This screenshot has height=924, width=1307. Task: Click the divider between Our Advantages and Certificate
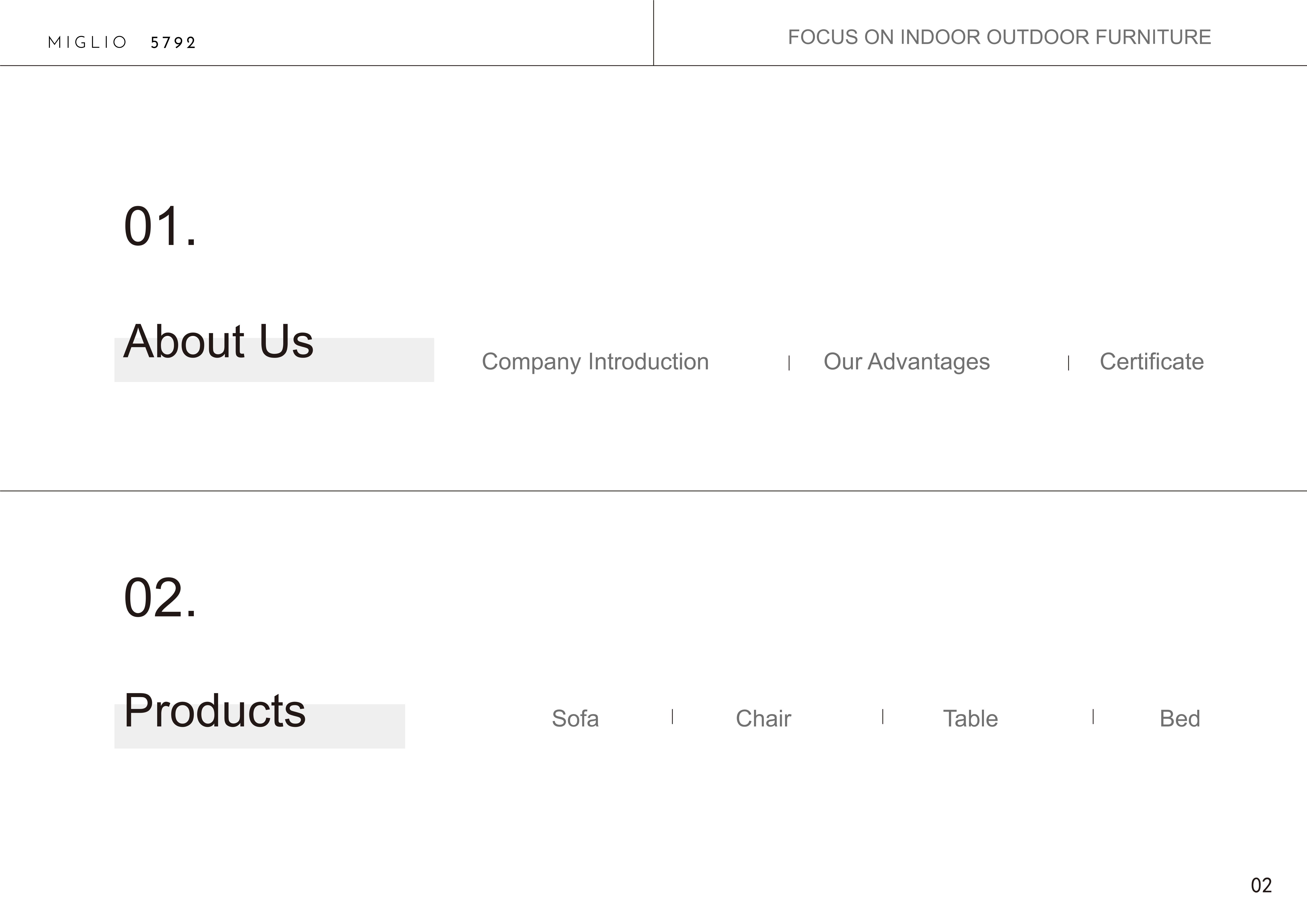click(x=1068, y=363)
